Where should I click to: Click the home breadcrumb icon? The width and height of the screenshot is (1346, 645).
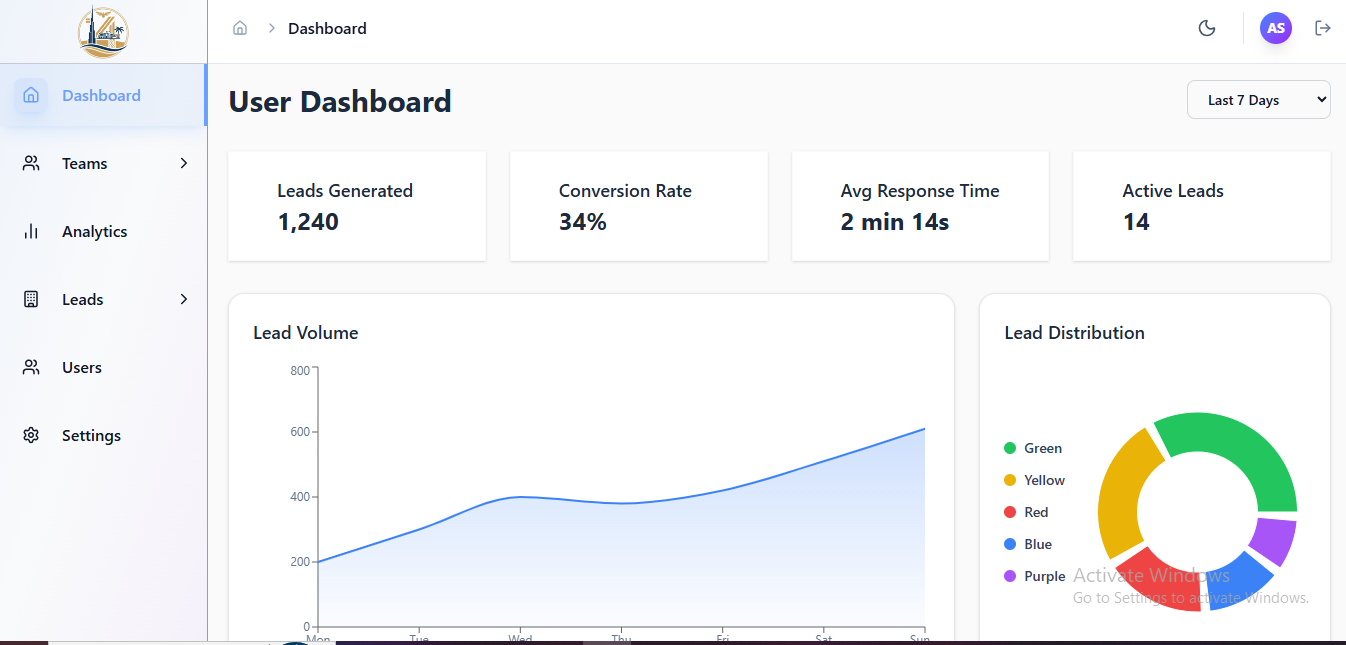tap(240, 28)
